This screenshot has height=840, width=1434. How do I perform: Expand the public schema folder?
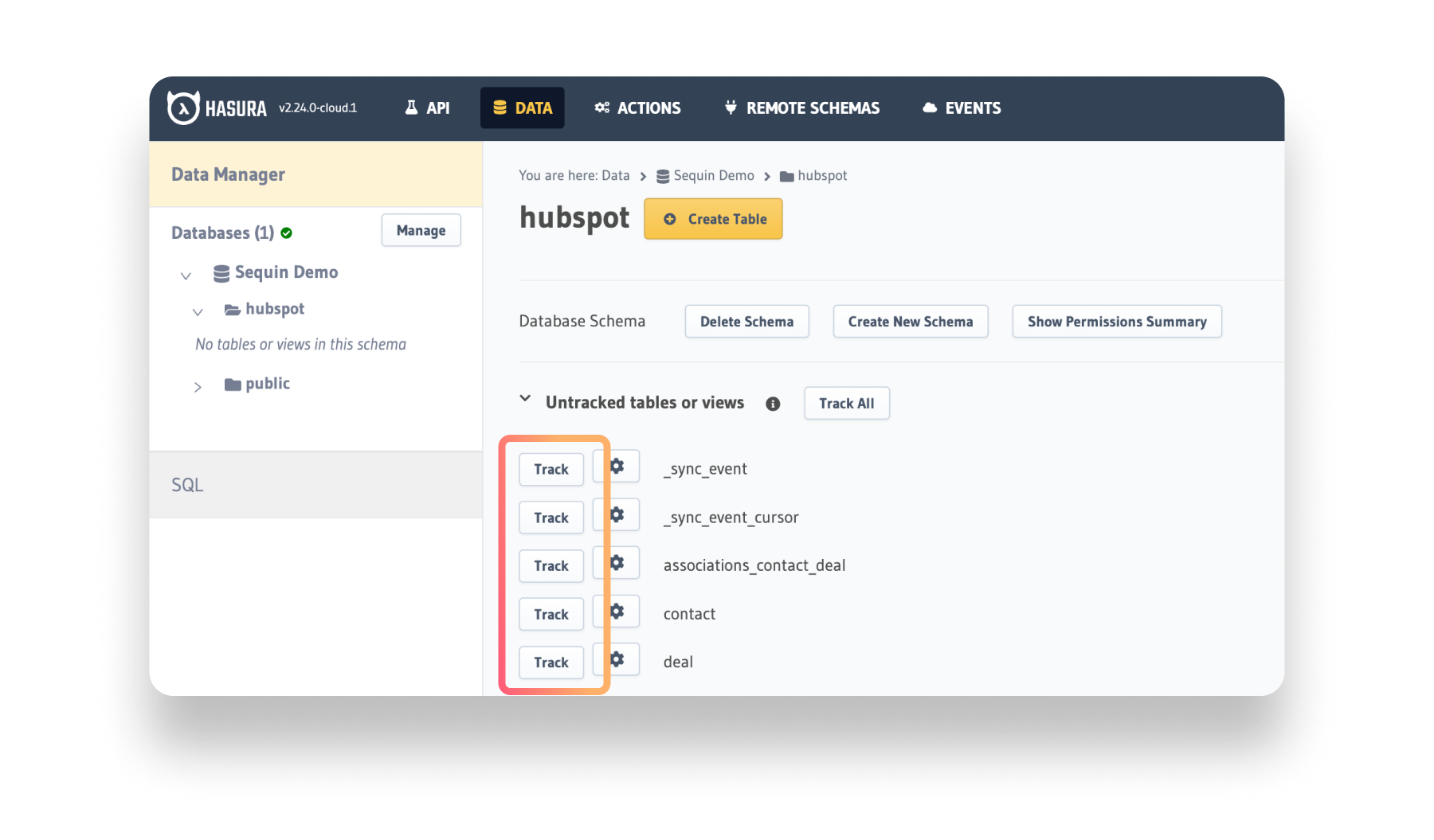(x=198, y=387)
